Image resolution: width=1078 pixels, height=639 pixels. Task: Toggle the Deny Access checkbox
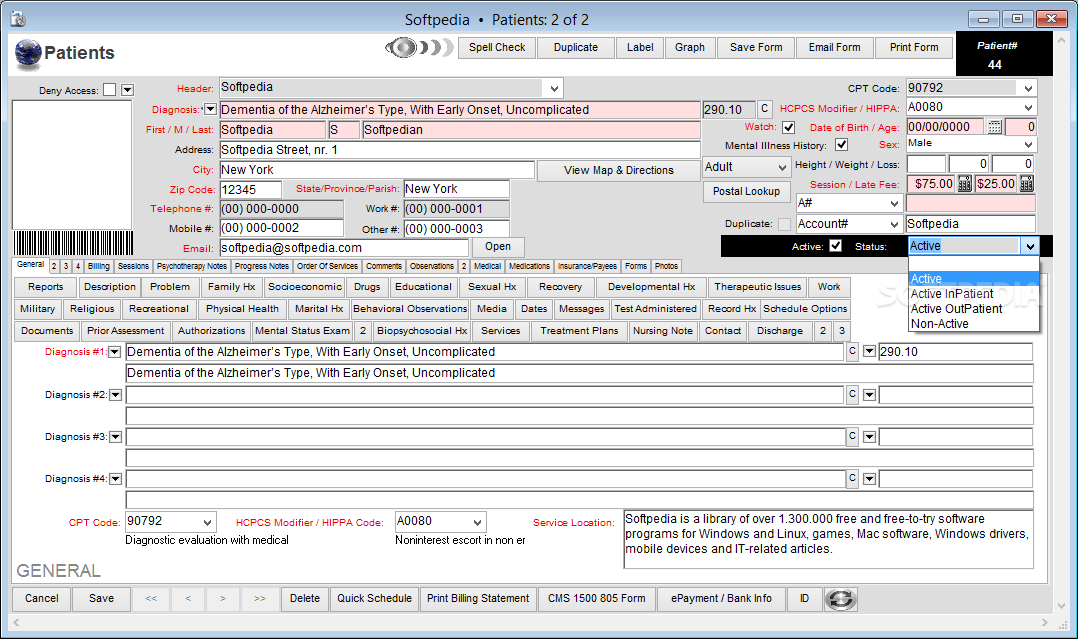coord(109,90)
